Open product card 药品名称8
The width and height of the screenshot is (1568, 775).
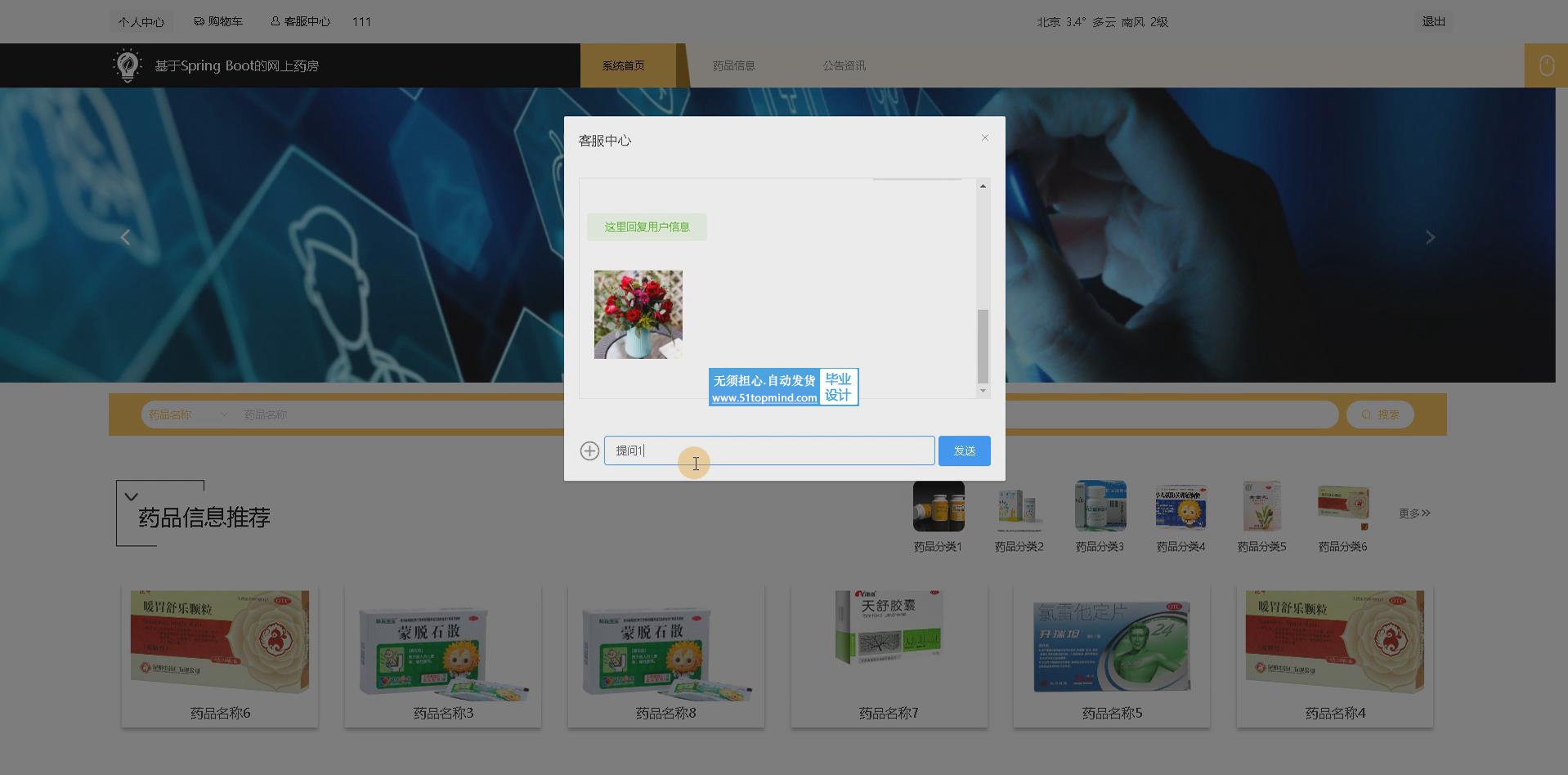tap(666, 656)
